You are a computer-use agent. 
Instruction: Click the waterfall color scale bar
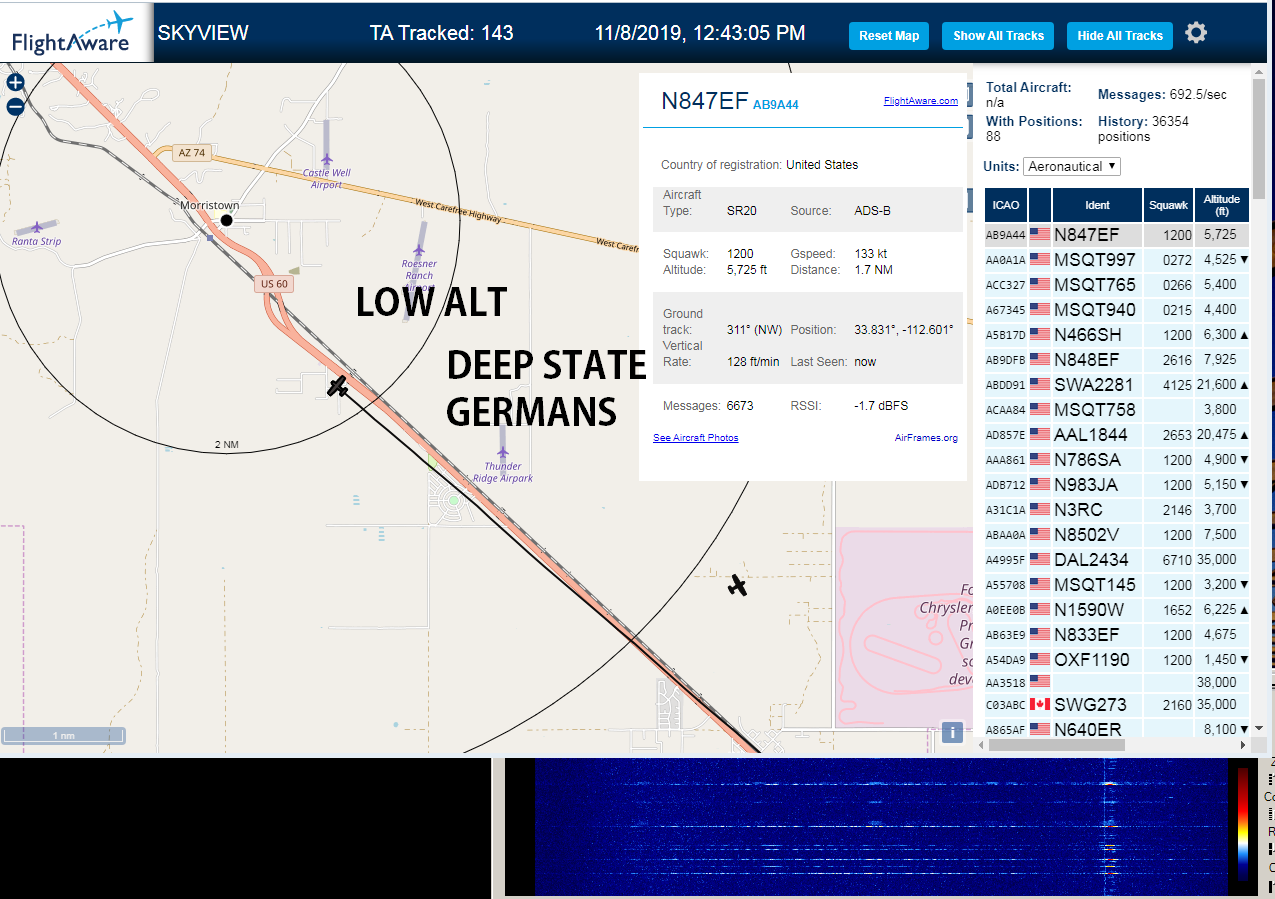(x=1242, y=824)
